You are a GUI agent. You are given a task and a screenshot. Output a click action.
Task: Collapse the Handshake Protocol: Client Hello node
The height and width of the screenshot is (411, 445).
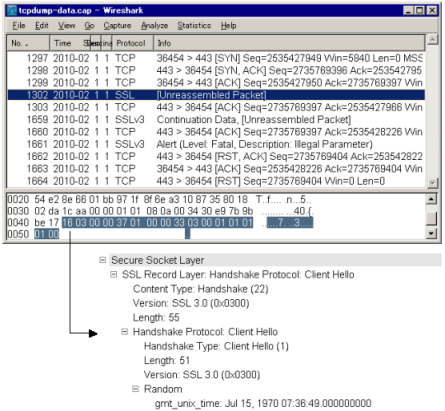[125, 332]
